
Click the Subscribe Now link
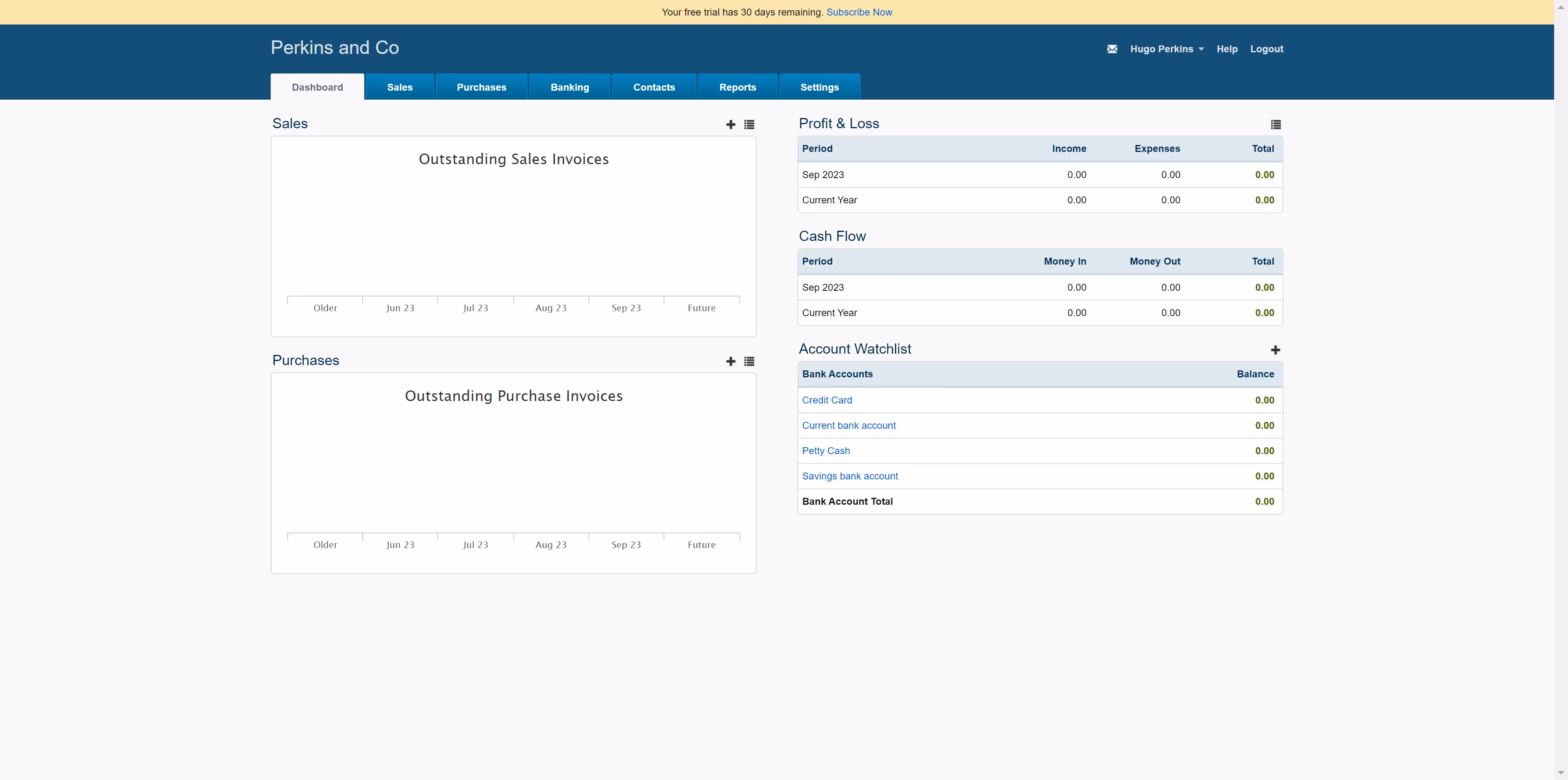click(x=859, y=12)
